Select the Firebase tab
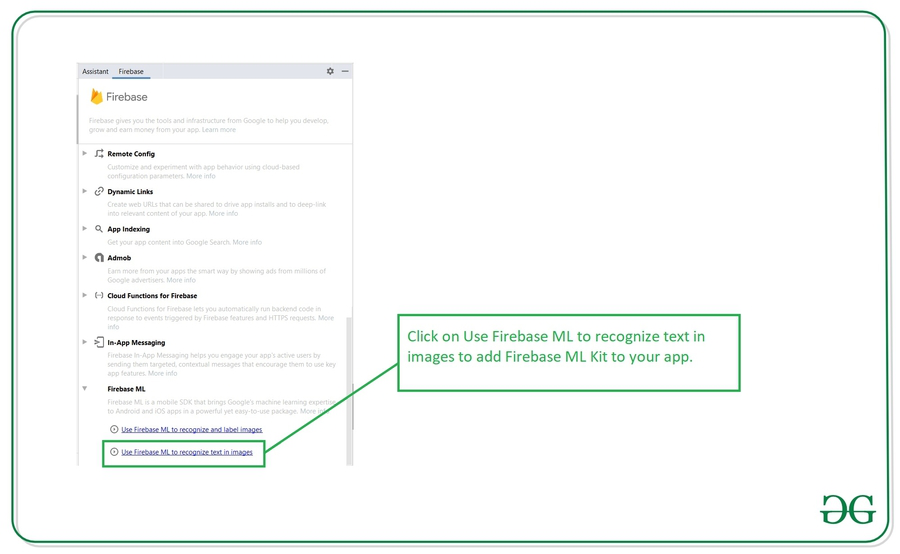 click(131, 71)
